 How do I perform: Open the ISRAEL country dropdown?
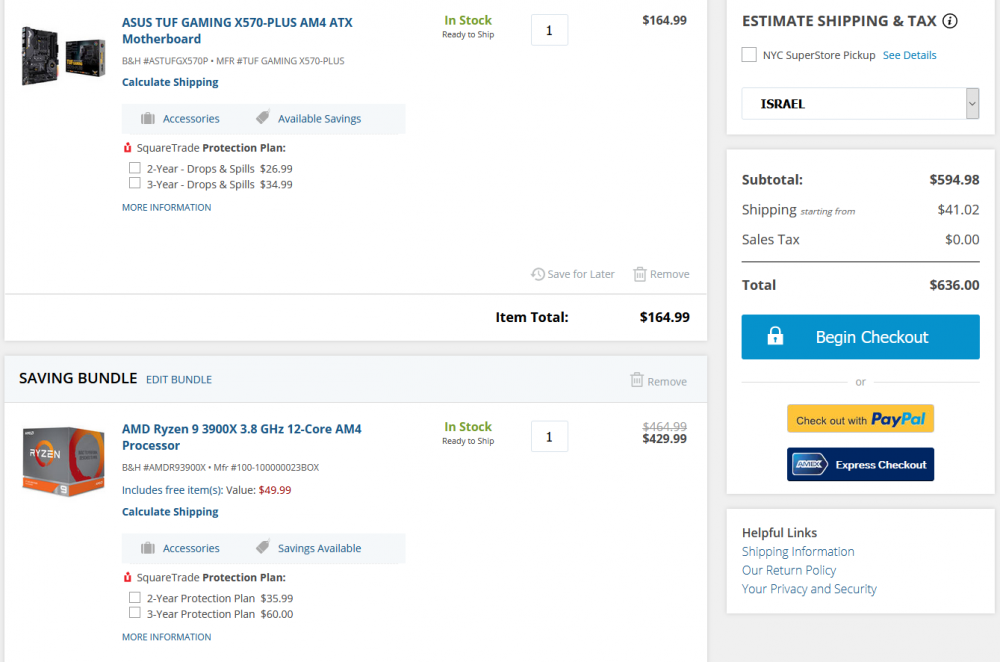pos(860,103)
